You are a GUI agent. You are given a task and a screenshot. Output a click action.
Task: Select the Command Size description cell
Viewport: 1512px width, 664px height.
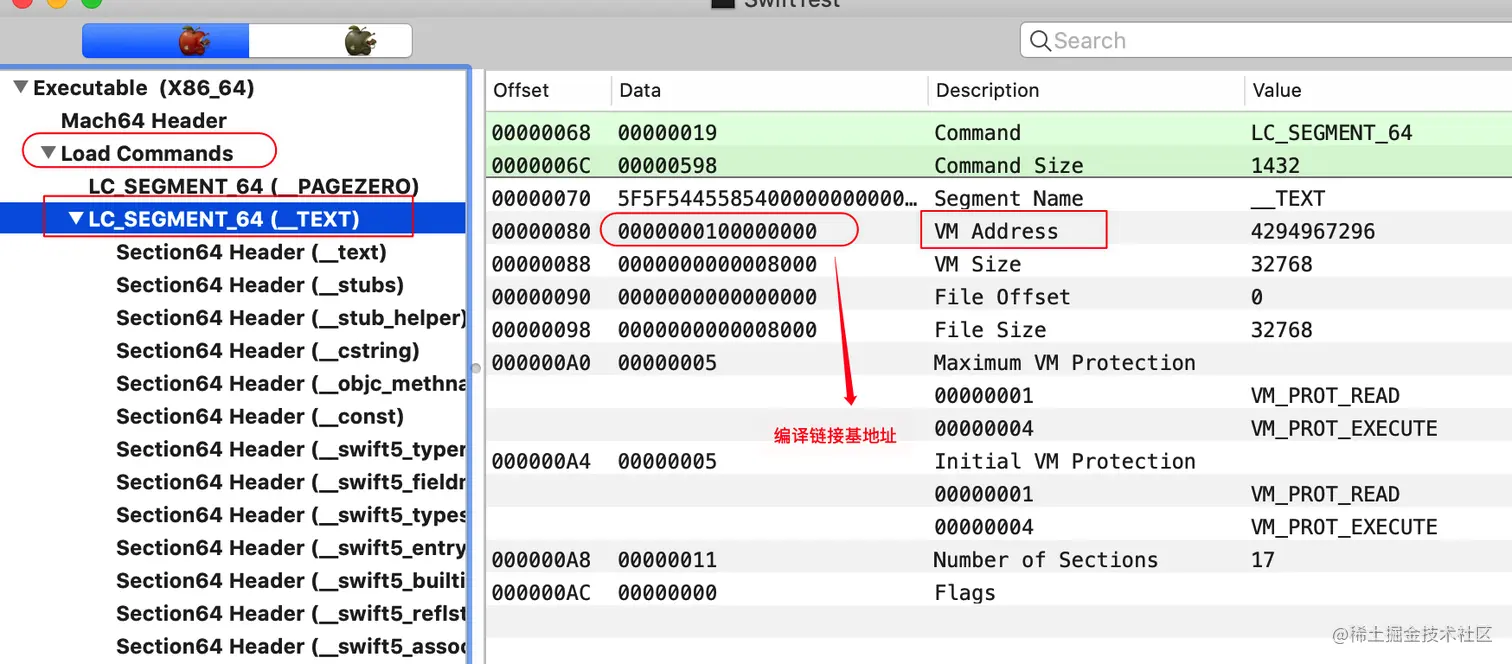click(x=1008, y=166)
